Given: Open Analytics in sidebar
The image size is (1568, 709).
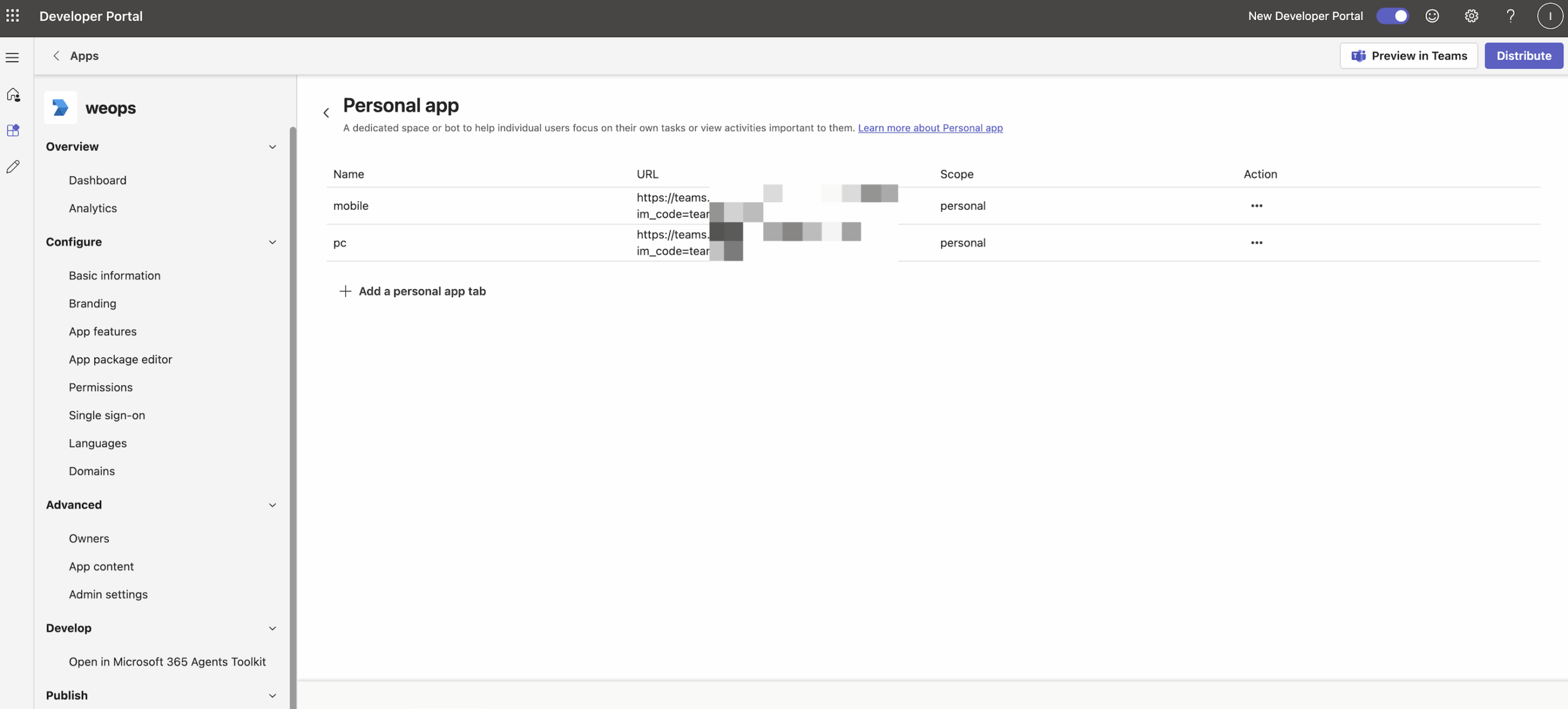Looking at the screenshot, I should pyautogui.click(x=92, y=208).
